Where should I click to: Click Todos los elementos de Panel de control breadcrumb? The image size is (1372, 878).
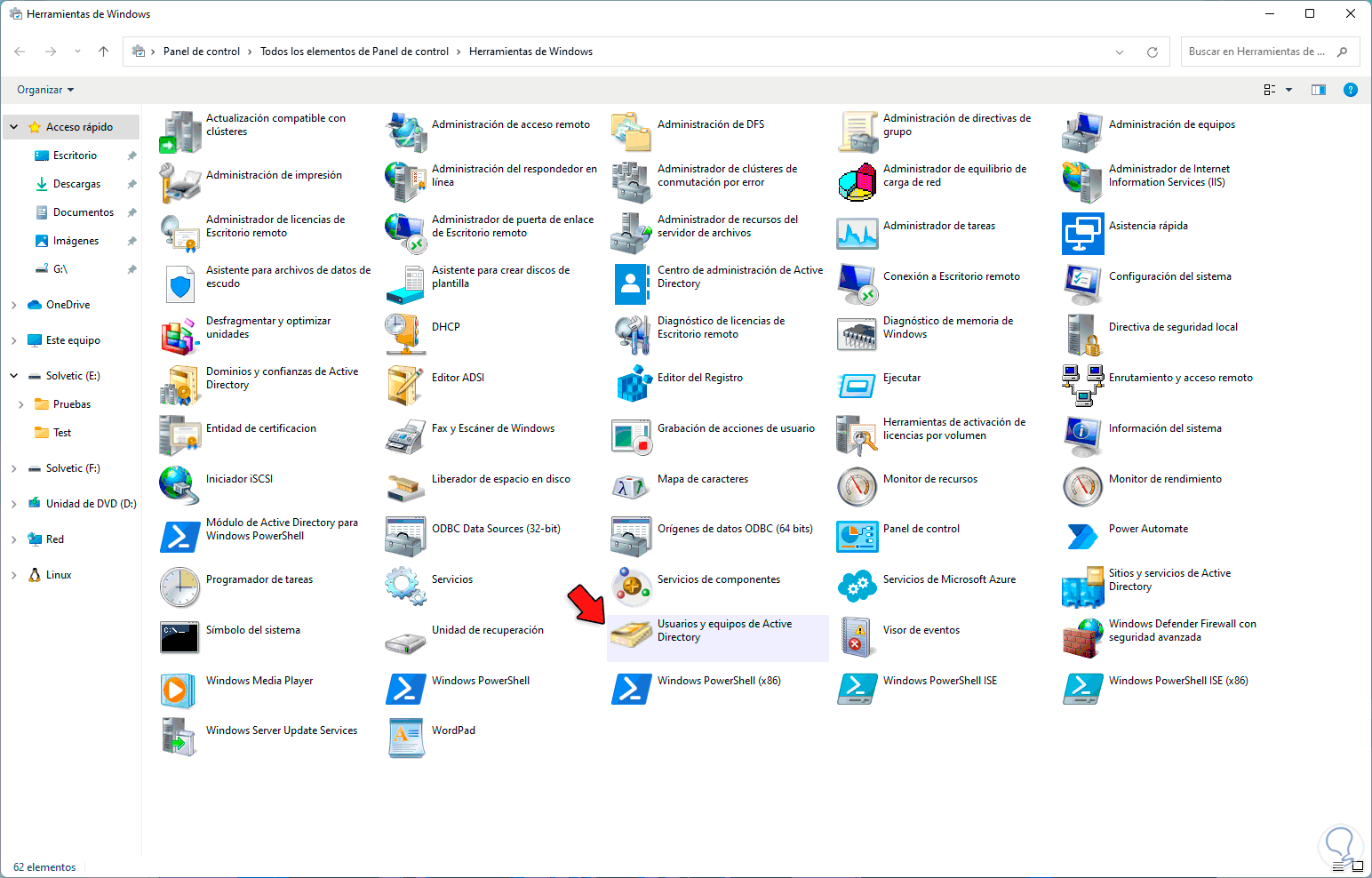355,52
